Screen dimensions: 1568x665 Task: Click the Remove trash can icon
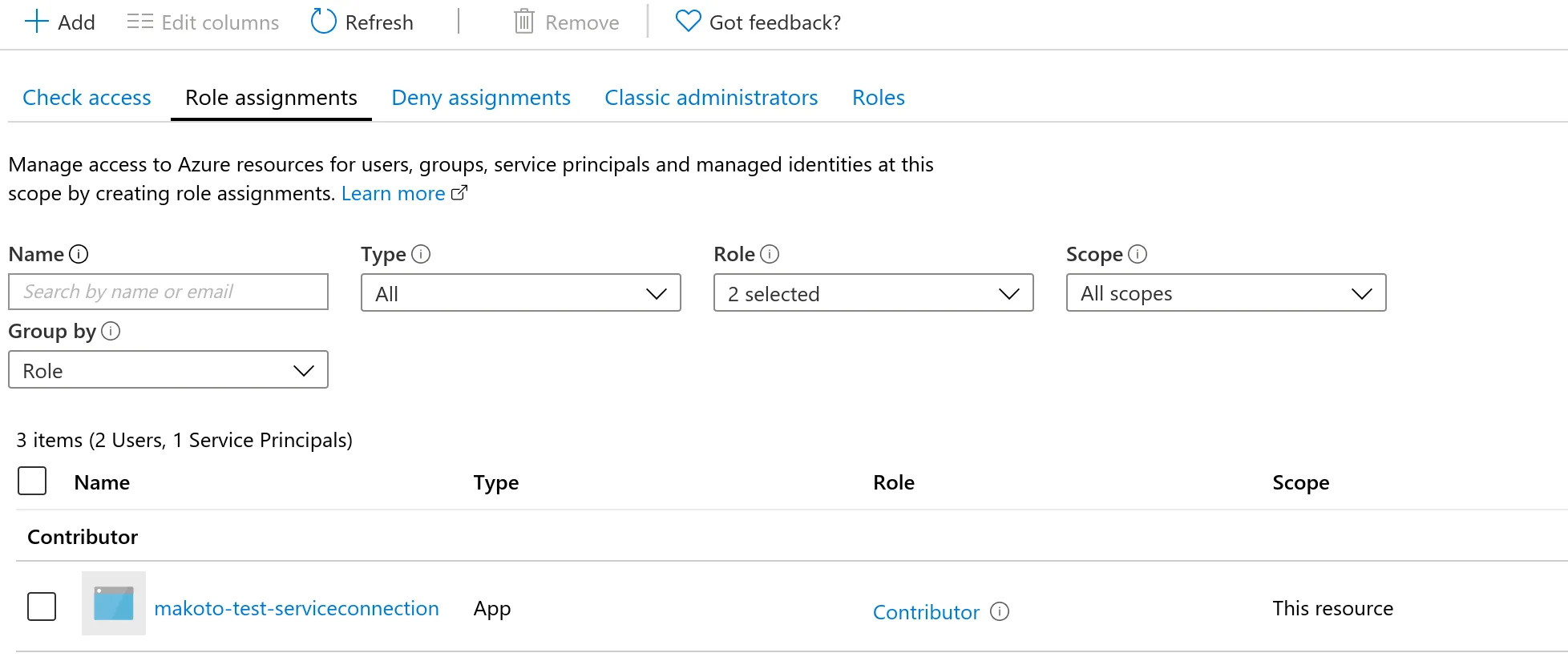point(523,22)
